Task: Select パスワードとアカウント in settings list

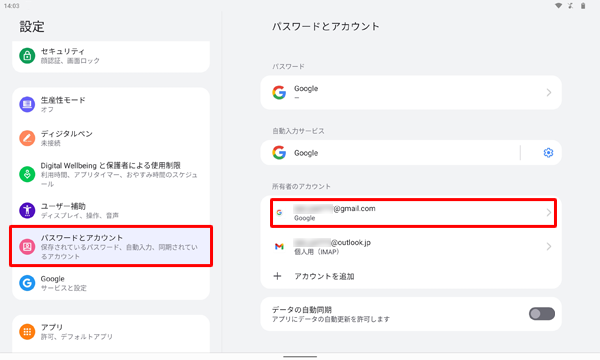Action: [111, 246]
